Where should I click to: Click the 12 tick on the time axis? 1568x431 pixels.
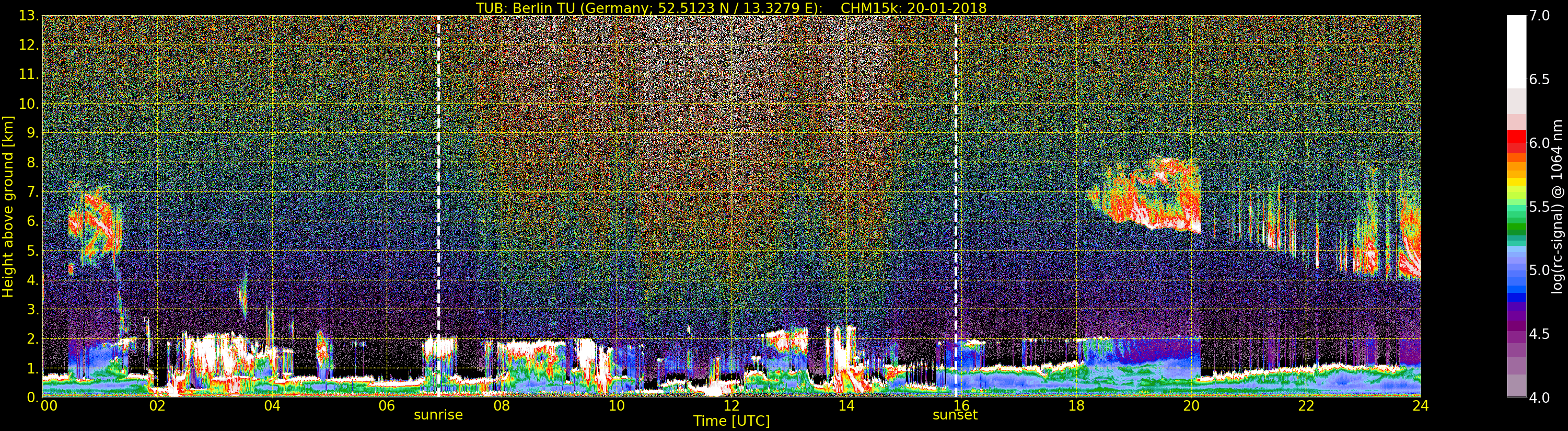[x=731, y=405]
